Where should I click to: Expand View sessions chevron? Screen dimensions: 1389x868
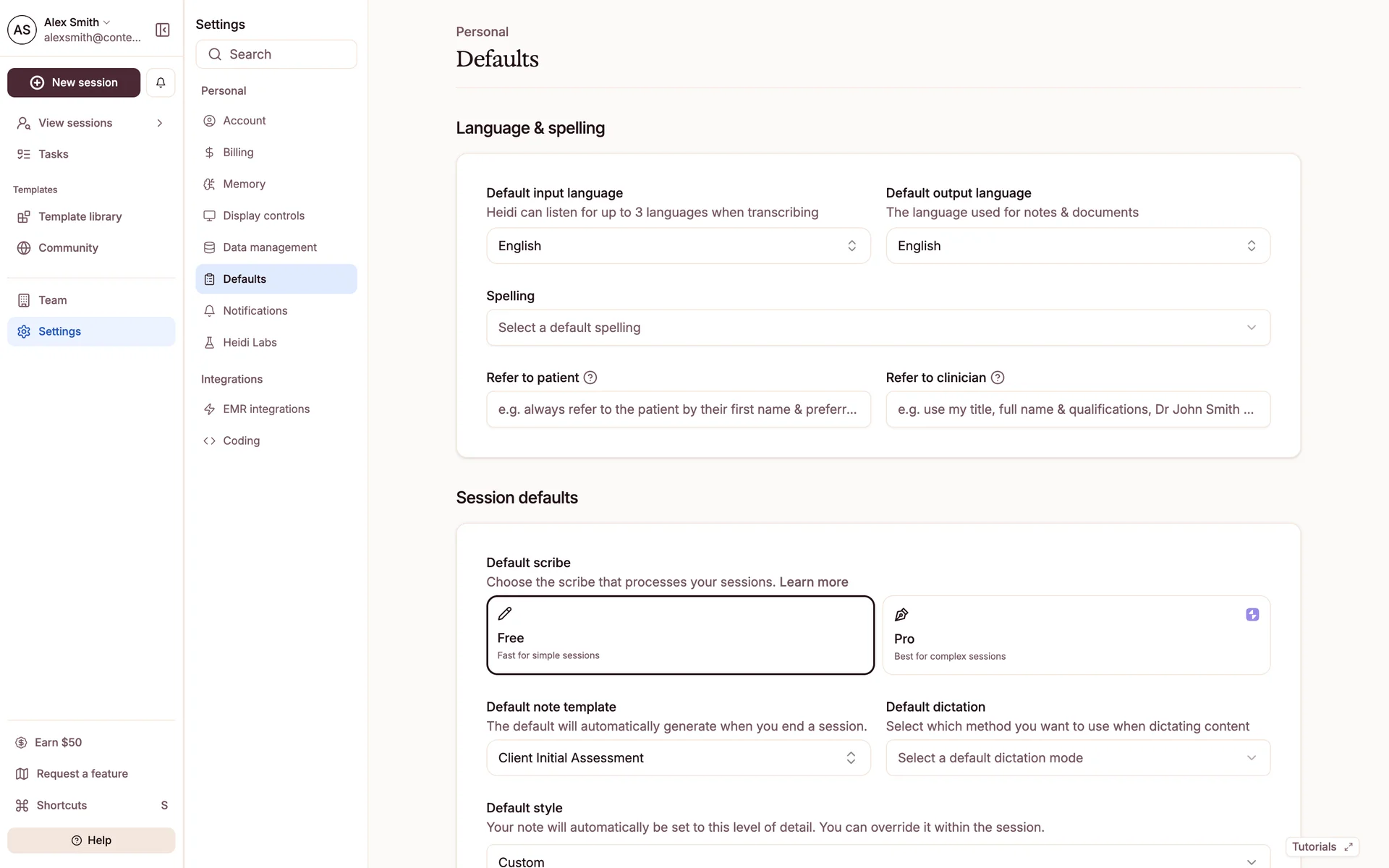[160, 123]
